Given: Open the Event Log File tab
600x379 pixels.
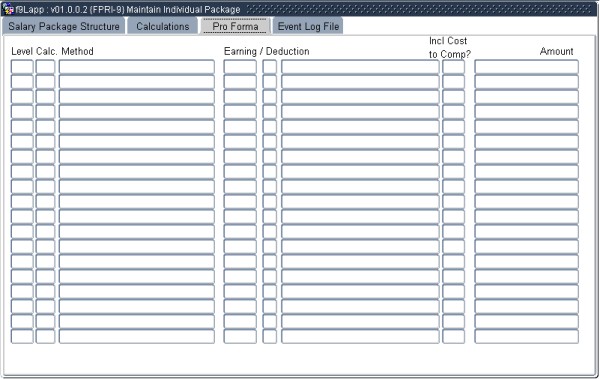Looking at the screenshot, I should coord(308,26).
